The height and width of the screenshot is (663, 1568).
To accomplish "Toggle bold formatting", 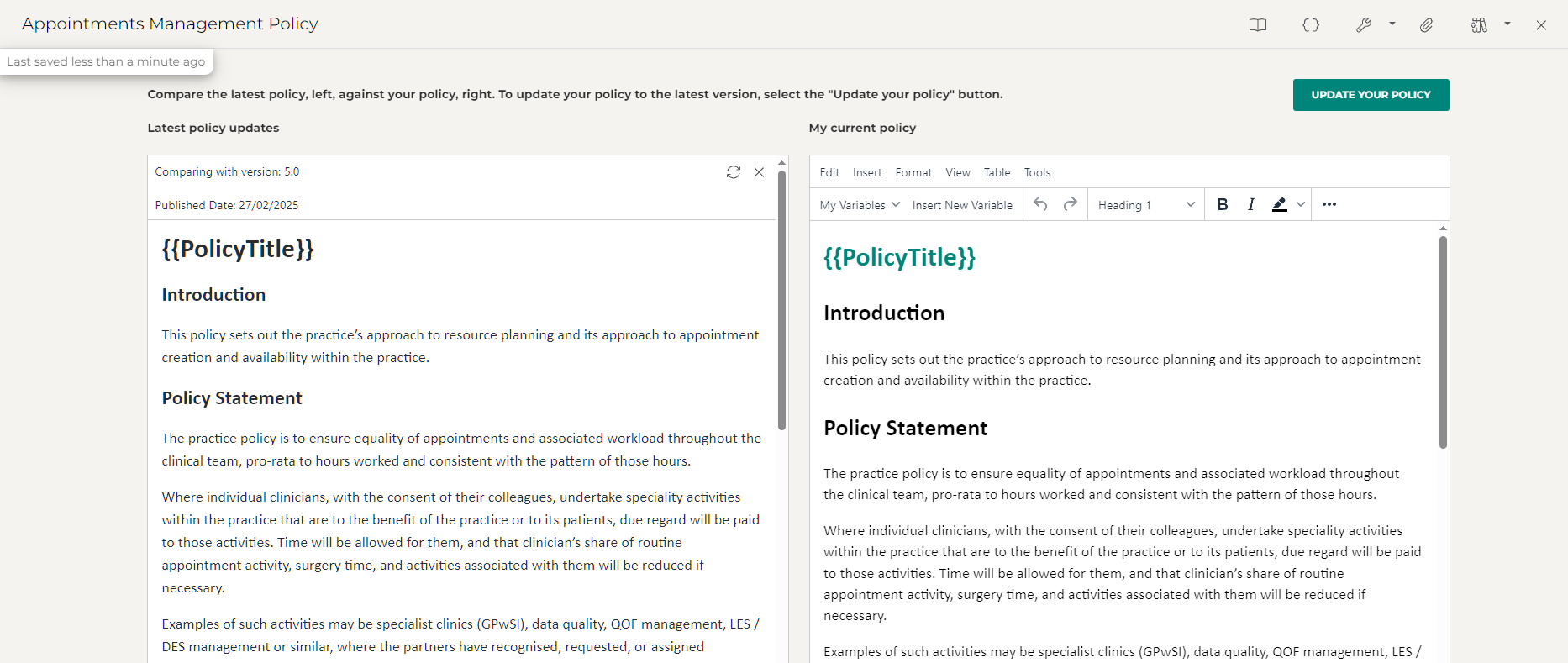I will (x=1223, y=204).
